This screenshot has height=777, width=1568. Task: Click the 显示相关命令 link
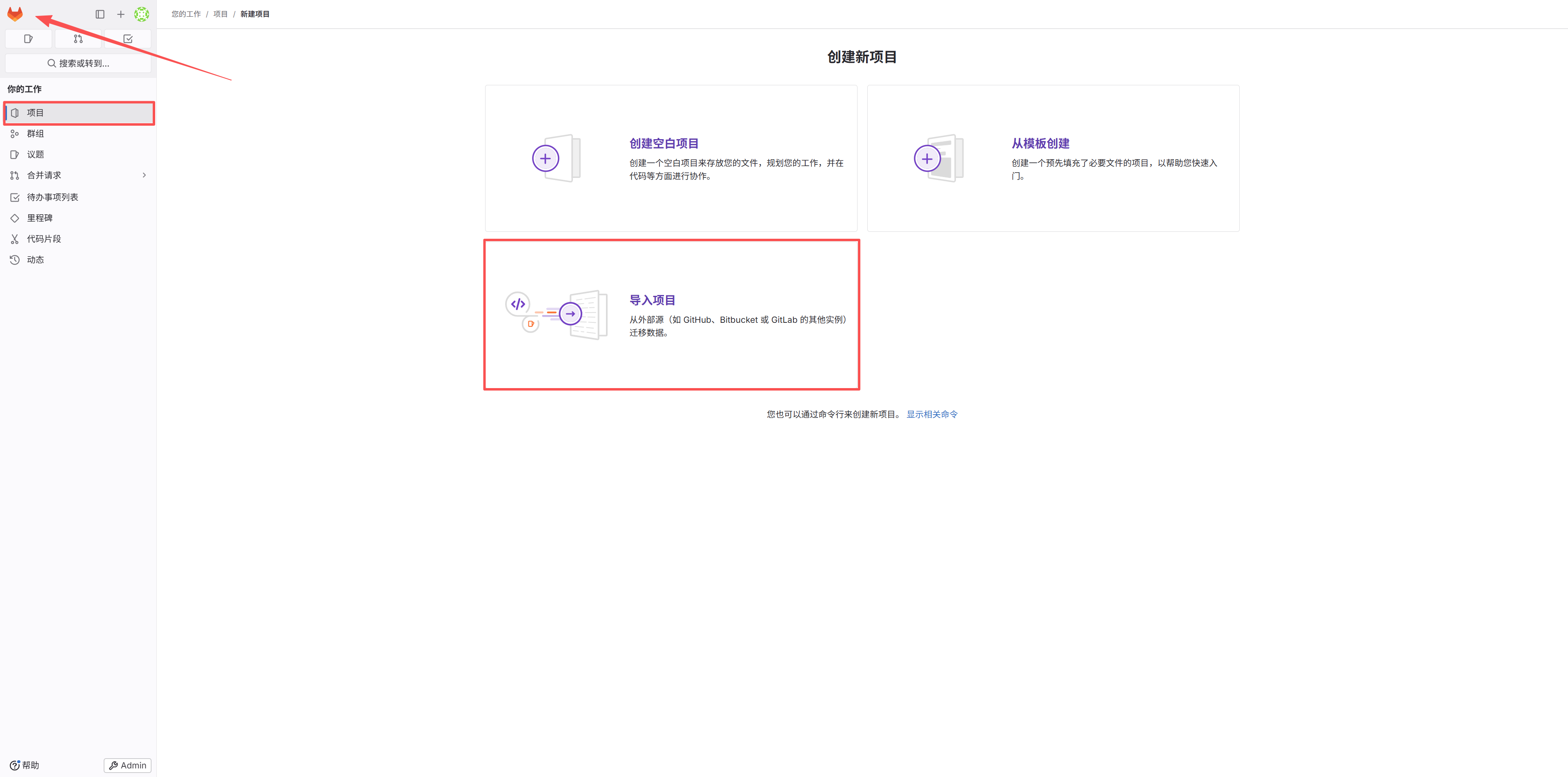point(932,414)
